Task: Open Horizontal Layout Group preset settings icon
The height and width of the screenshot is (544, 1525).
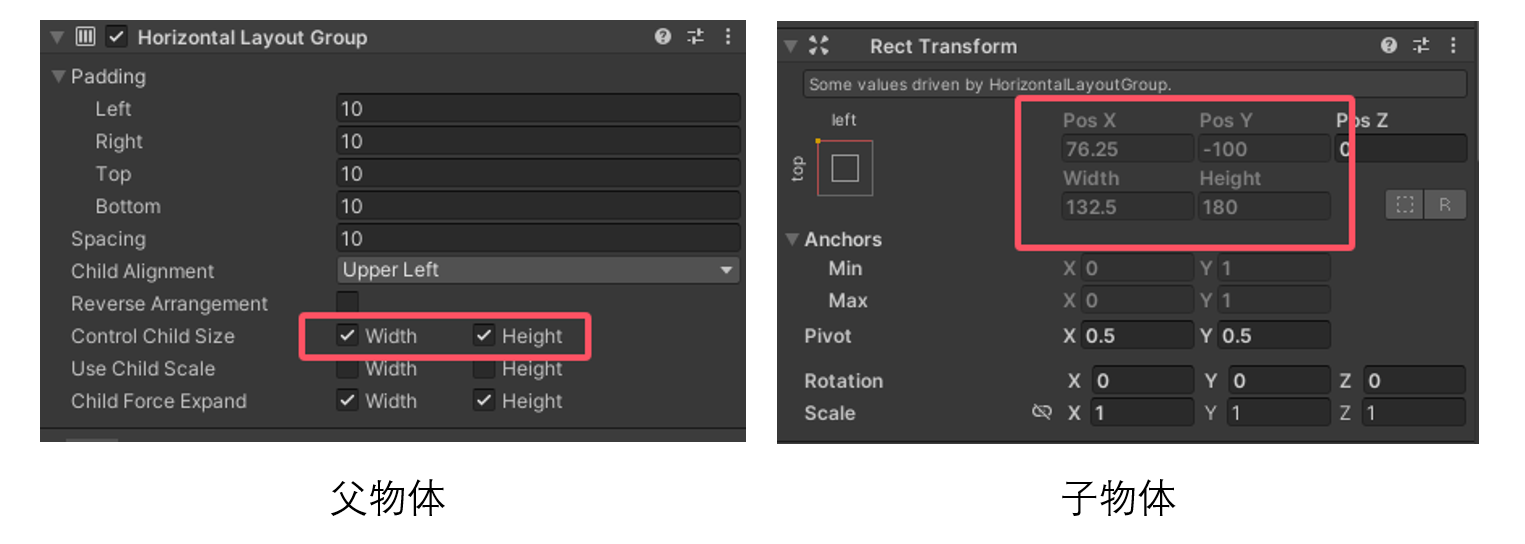Action: pyautogui.click(x=695, y=37)
